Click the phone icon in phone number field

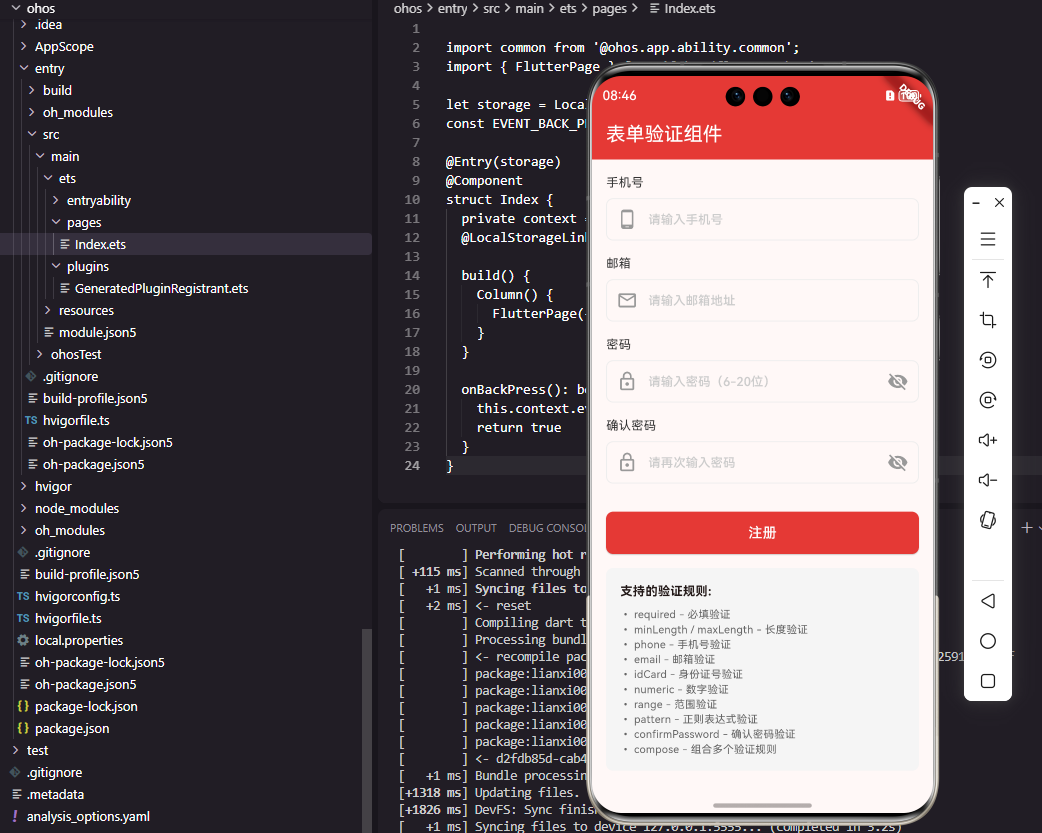point(627,219)
